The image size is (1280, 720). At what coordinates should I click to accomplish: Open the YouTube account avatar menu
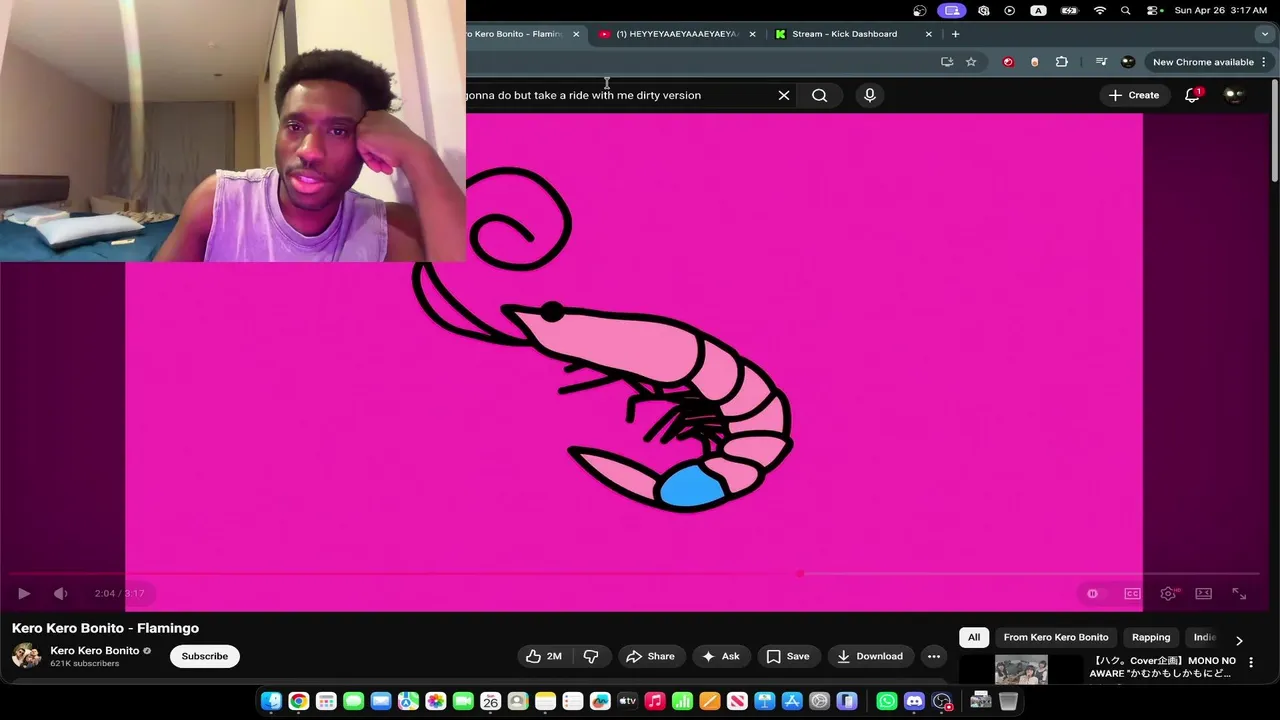click(1234, 95)
